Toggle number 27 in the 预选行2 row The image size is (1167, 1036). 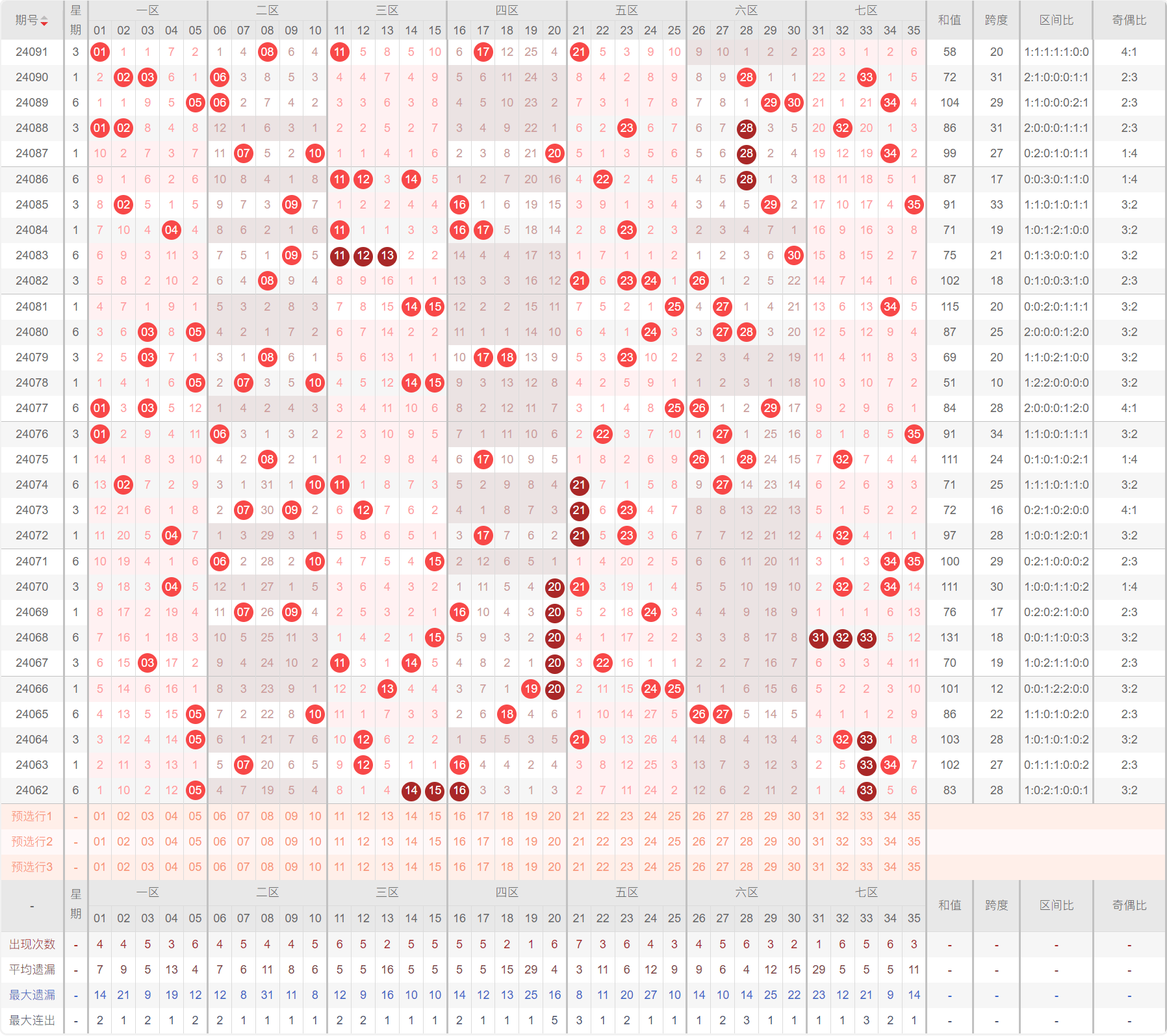click(x=723, y=842)
